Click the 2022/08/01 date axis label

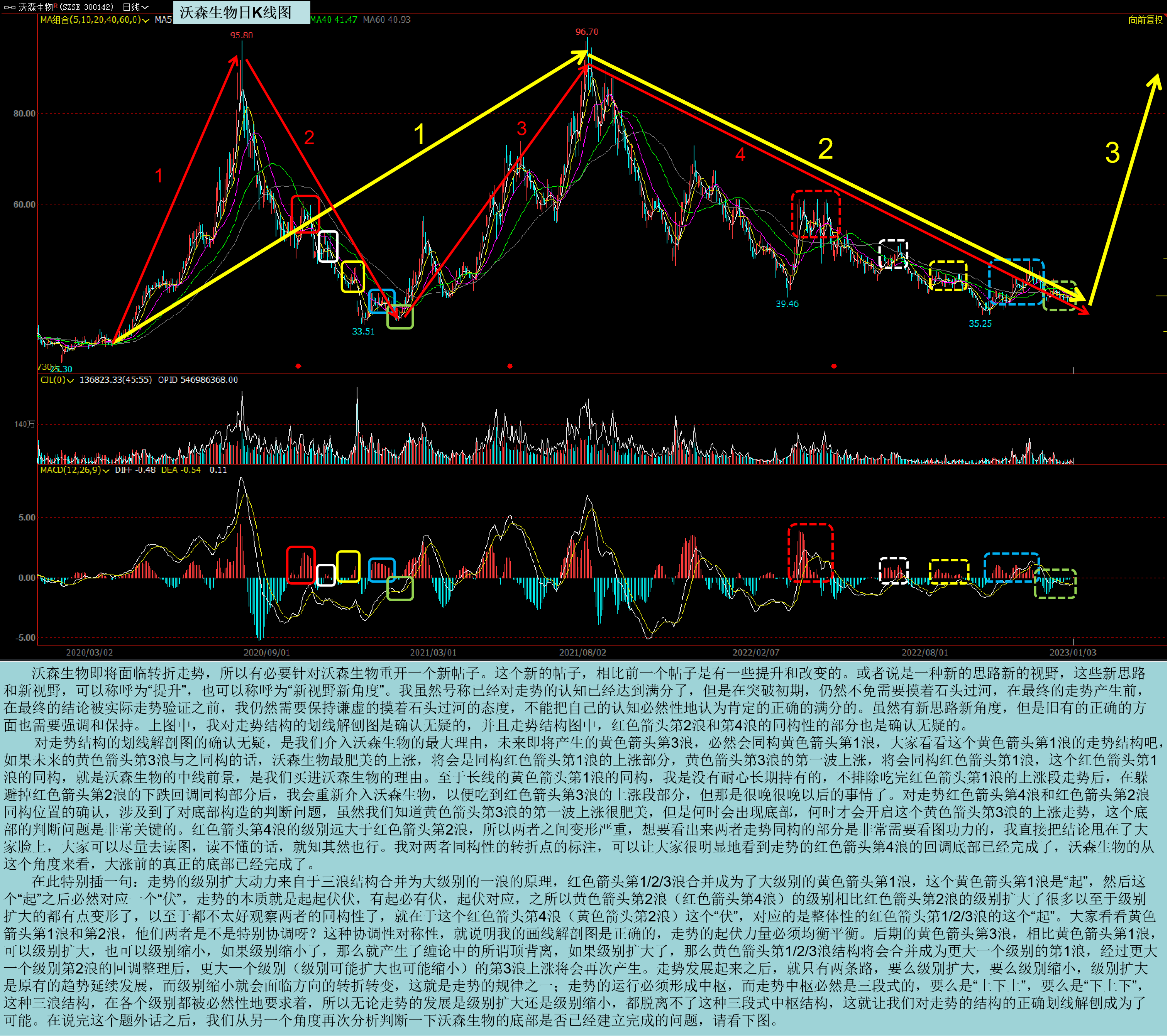point(925,653)
